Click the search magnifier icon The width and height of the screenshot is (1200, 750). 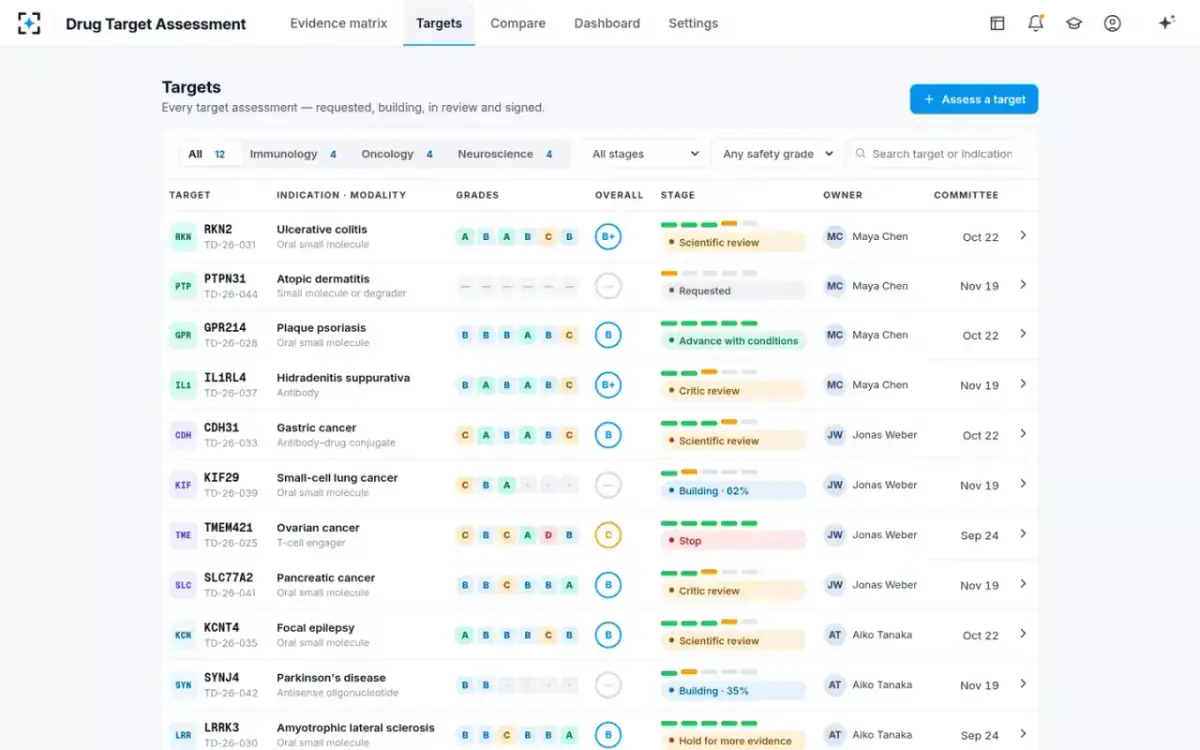point(860,154)
